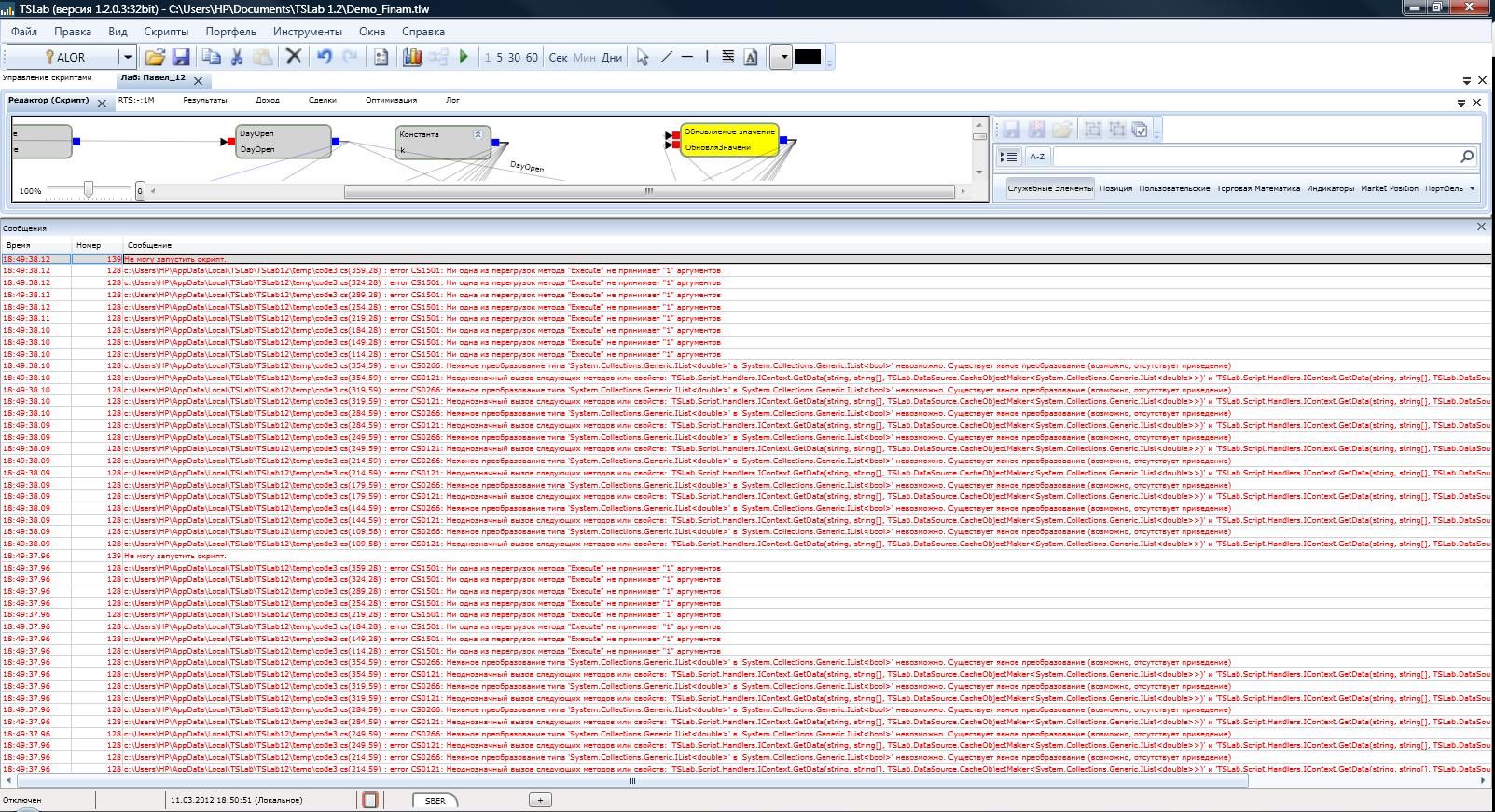Select the text annotation 'A' tool
1495x812 pixels.
[x=751, y=57]
